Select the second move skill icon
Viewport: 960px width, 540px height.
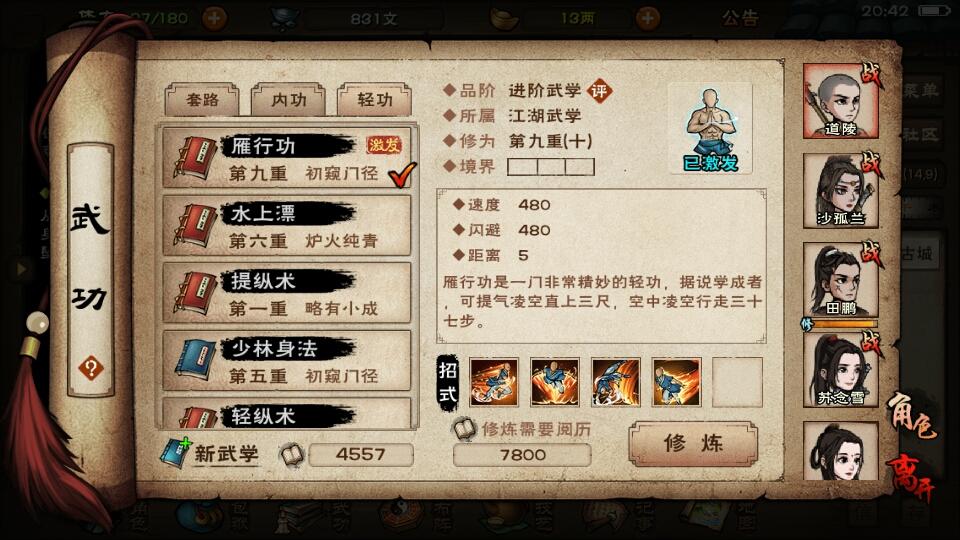coord(555,383)
